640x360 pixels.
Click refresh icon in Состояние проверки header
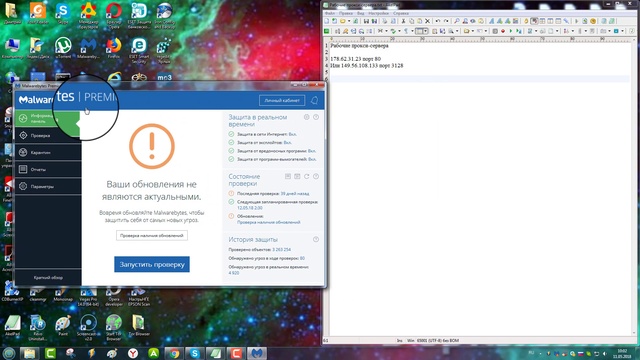pos(307,176)
